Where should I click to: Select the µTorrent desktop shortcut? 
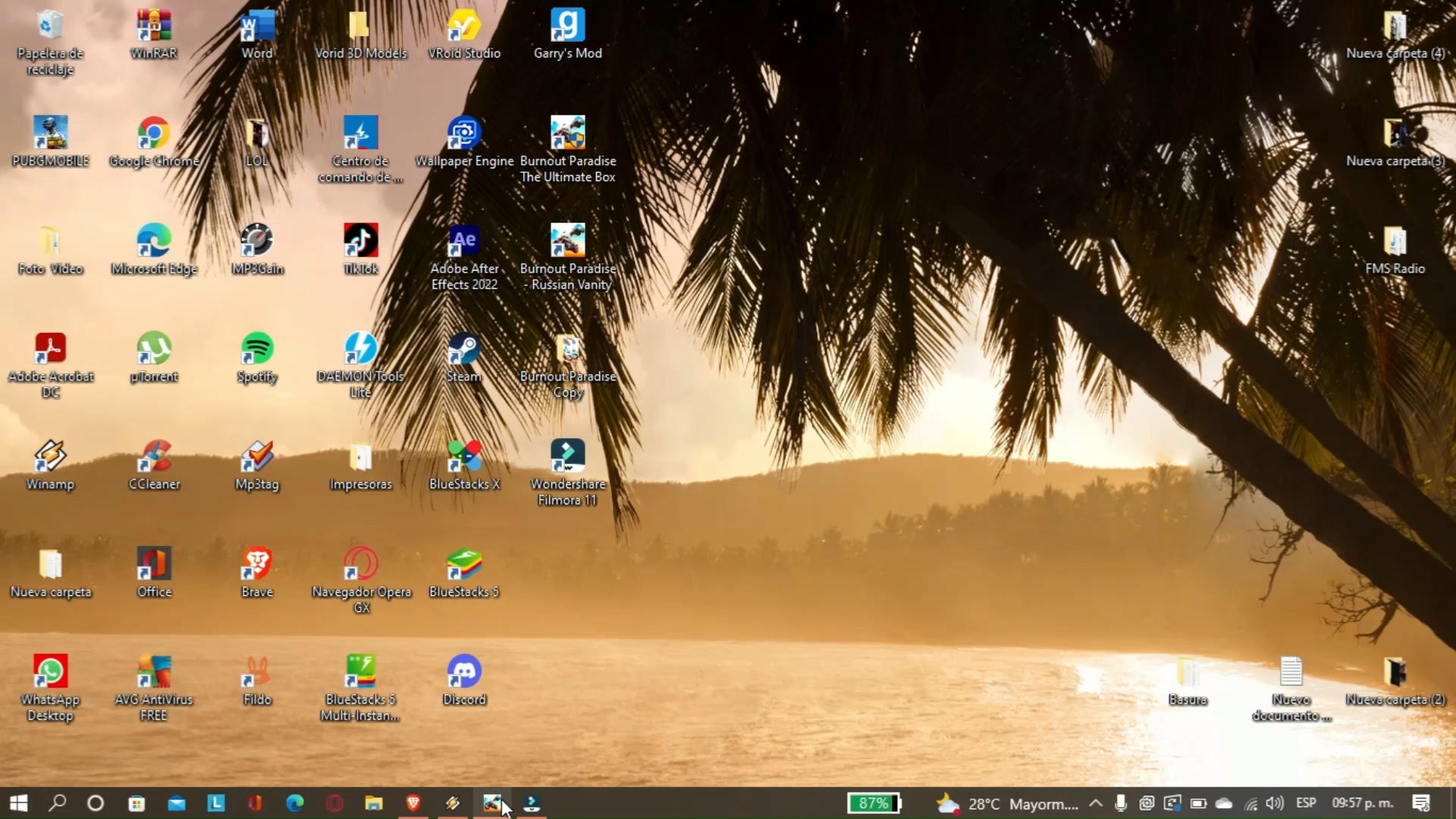click(x=154, y=358)
